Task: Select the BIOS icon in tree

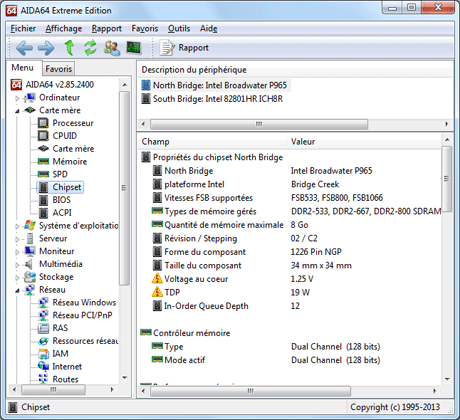Action: [x=43, y=200]
